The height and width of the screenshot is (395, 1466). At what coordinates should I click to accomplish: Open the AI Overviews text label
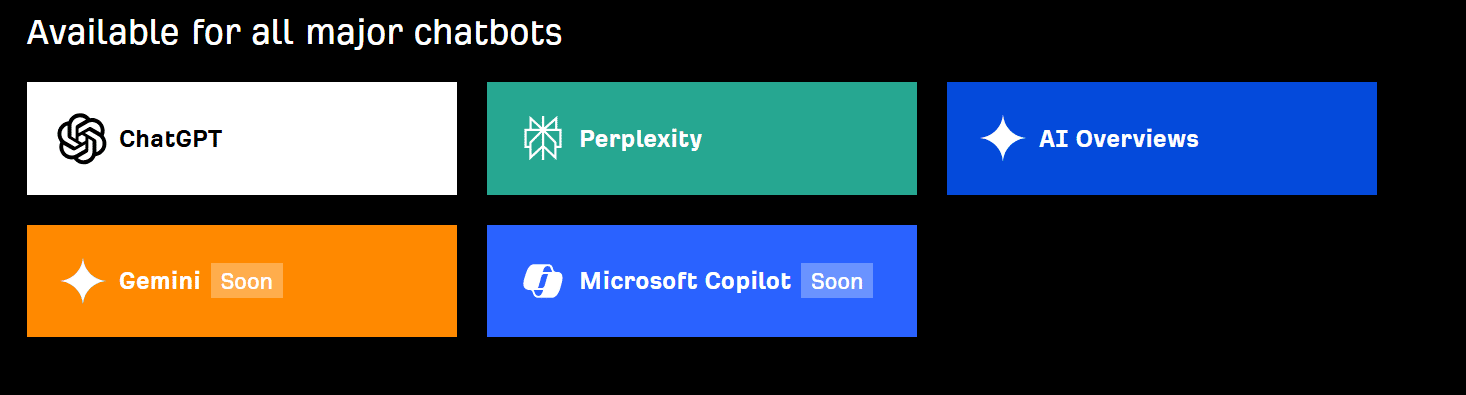pyautogui.click(x=1118, y=139)
